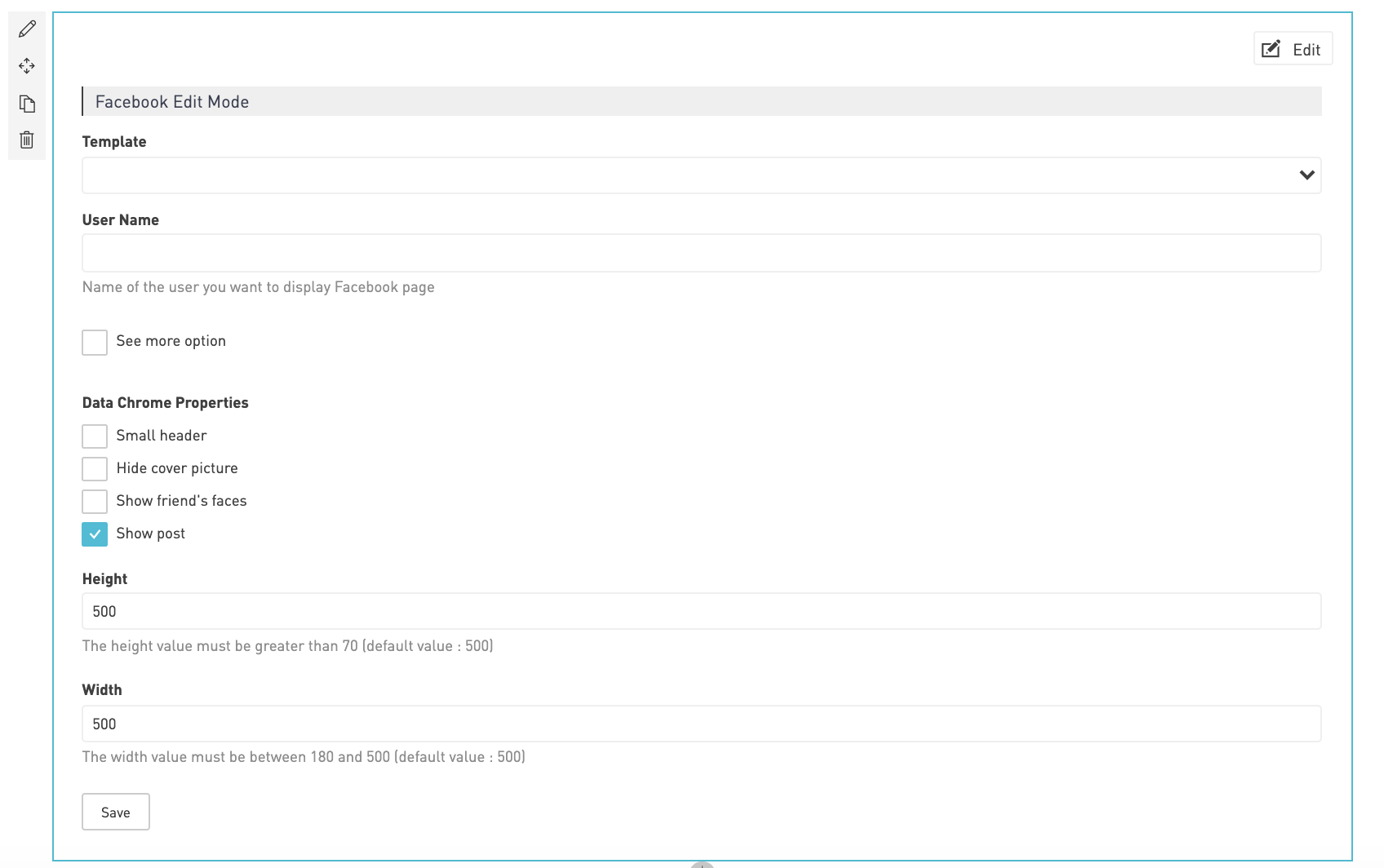The image size is (1384, 868).
Task: Open the Template dropdown
Action: 701,175
